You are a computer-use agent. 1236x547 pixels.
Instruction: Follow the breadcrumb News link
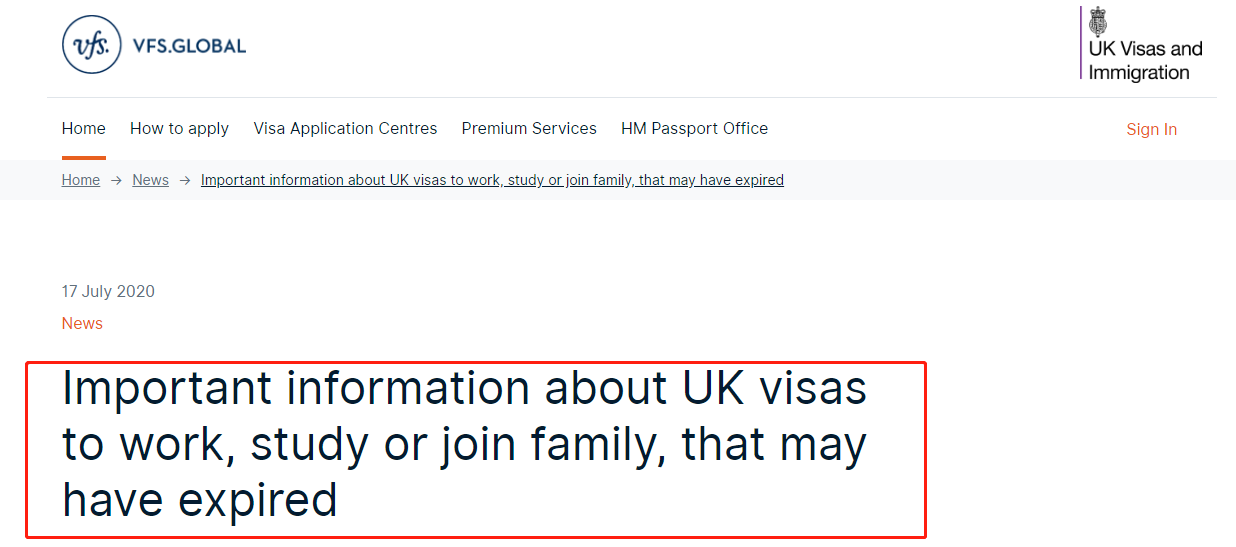150,180
